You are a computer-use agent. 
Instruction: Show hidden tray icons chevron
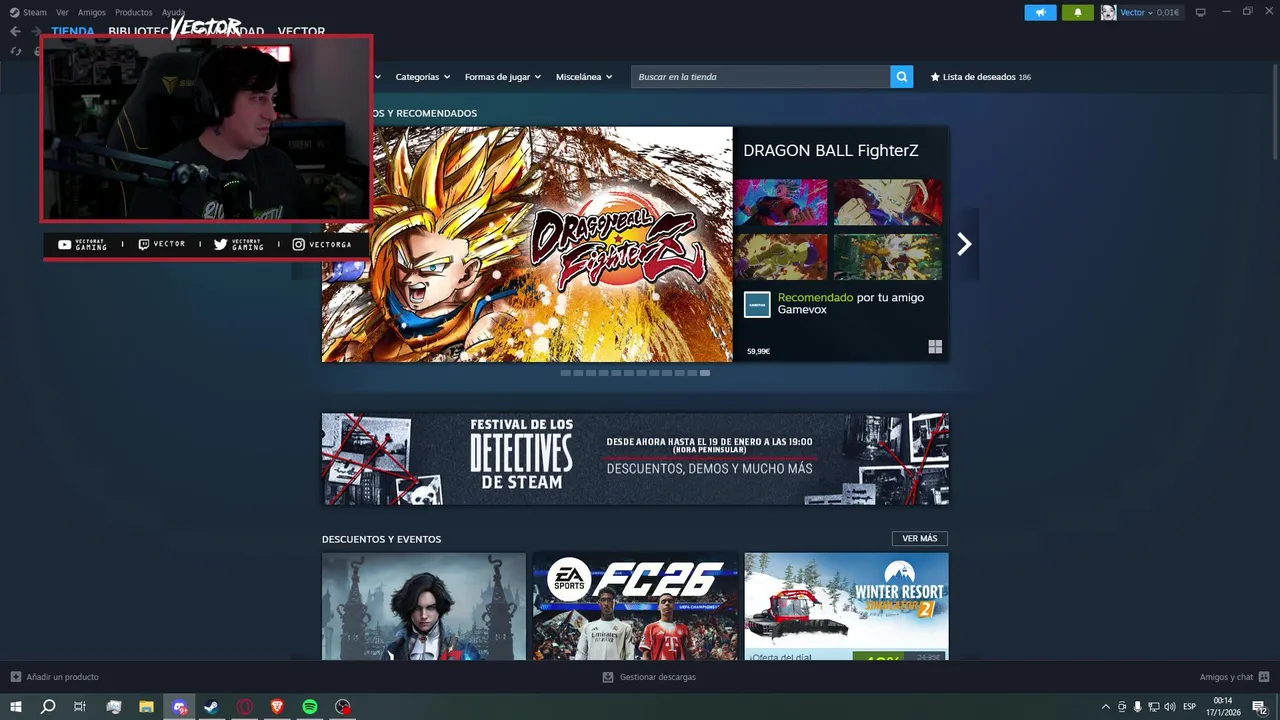tap(1105, 707)
